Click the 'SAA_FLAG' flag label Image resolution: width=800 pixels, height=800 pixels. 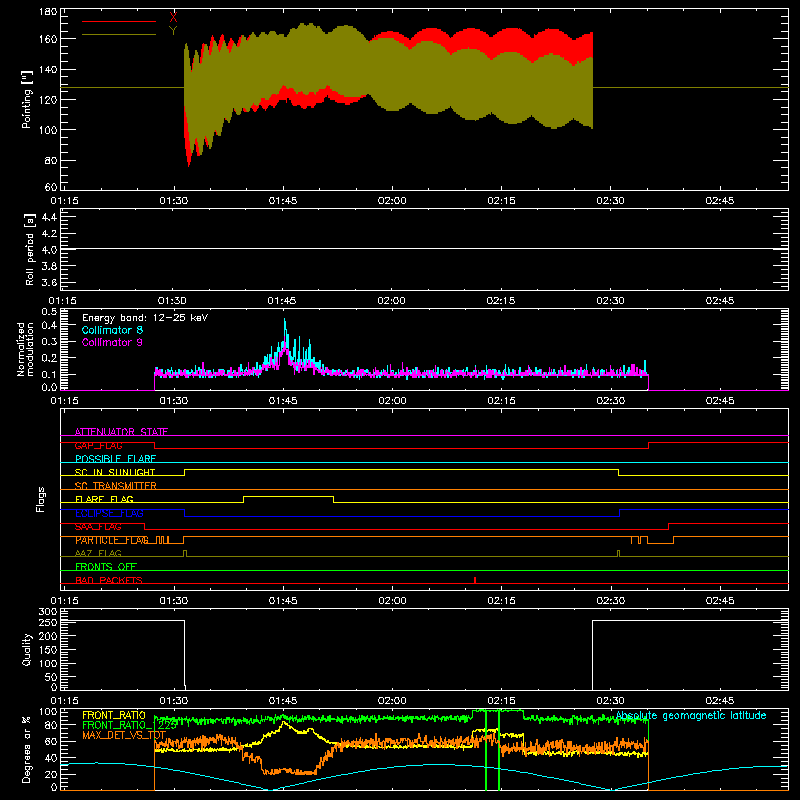click(x=98, y=527)
